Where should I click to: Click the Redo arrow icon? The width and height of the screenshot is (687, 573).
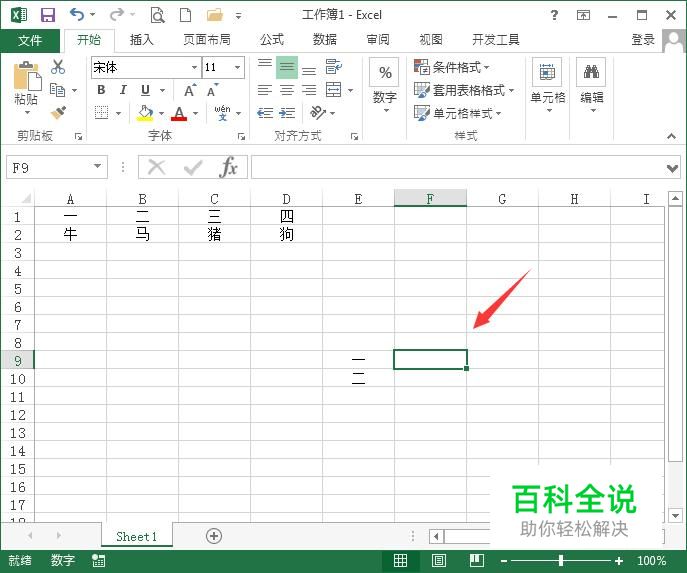pos(117,15)
